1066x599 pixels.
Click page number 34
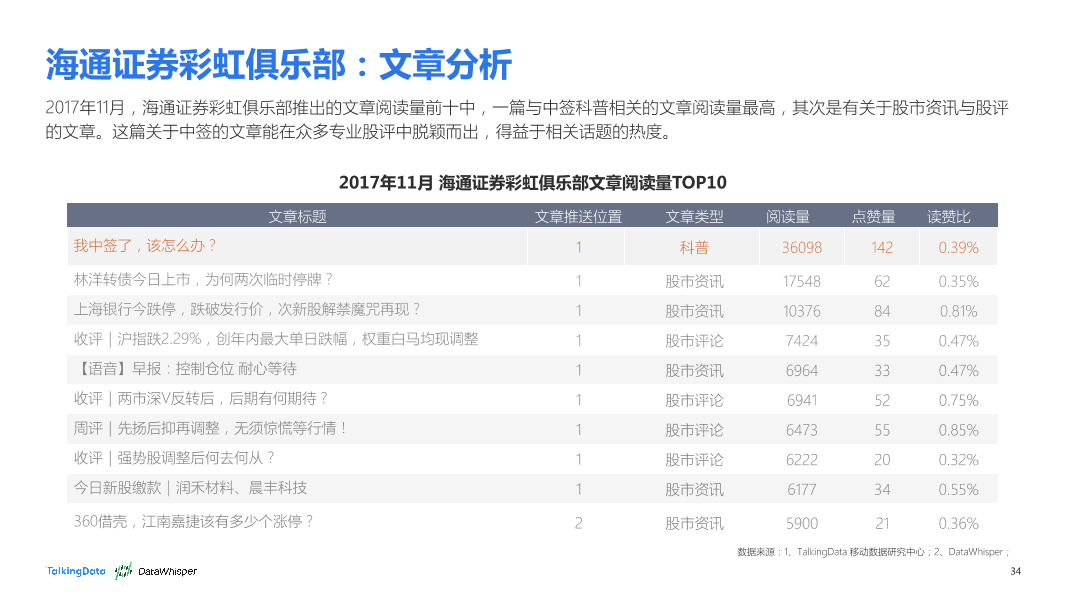[1015, 571]
